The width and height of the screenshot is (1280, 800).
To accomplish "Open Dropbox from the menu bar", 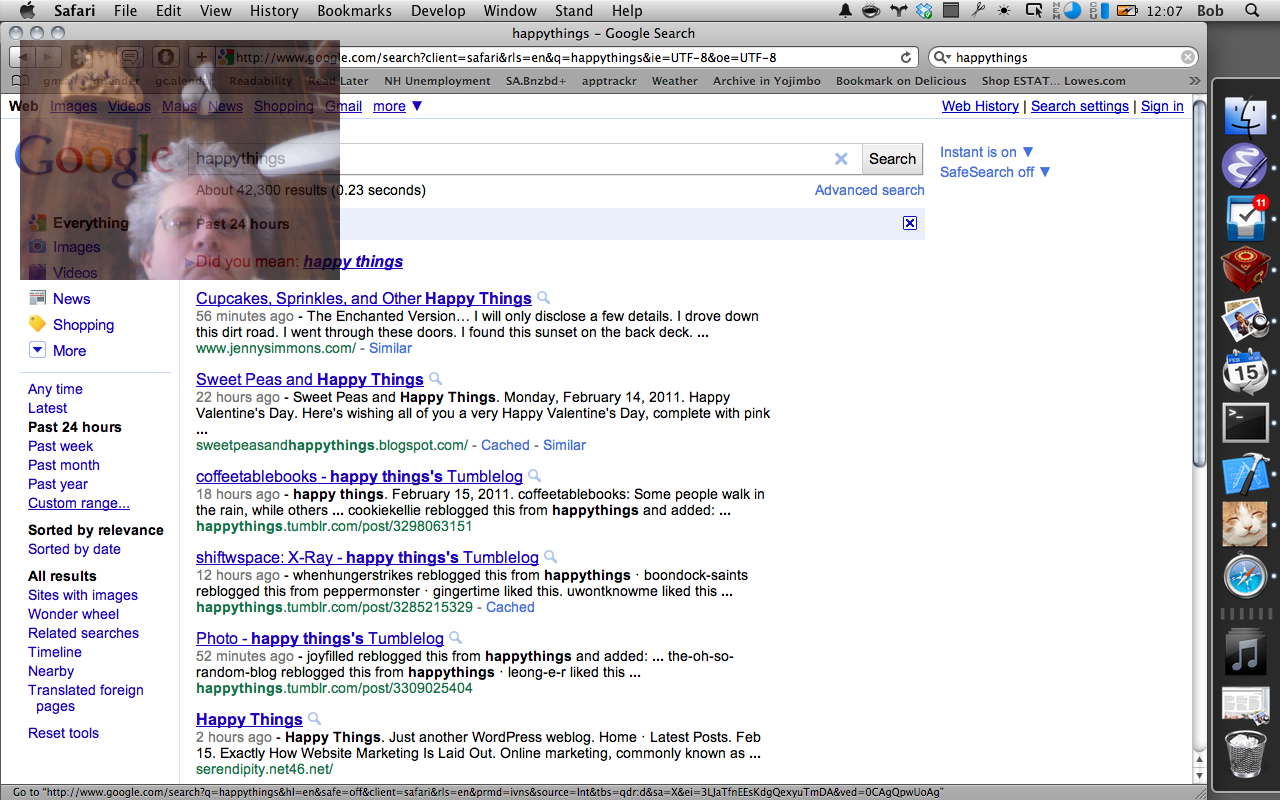I will [925, 11].
